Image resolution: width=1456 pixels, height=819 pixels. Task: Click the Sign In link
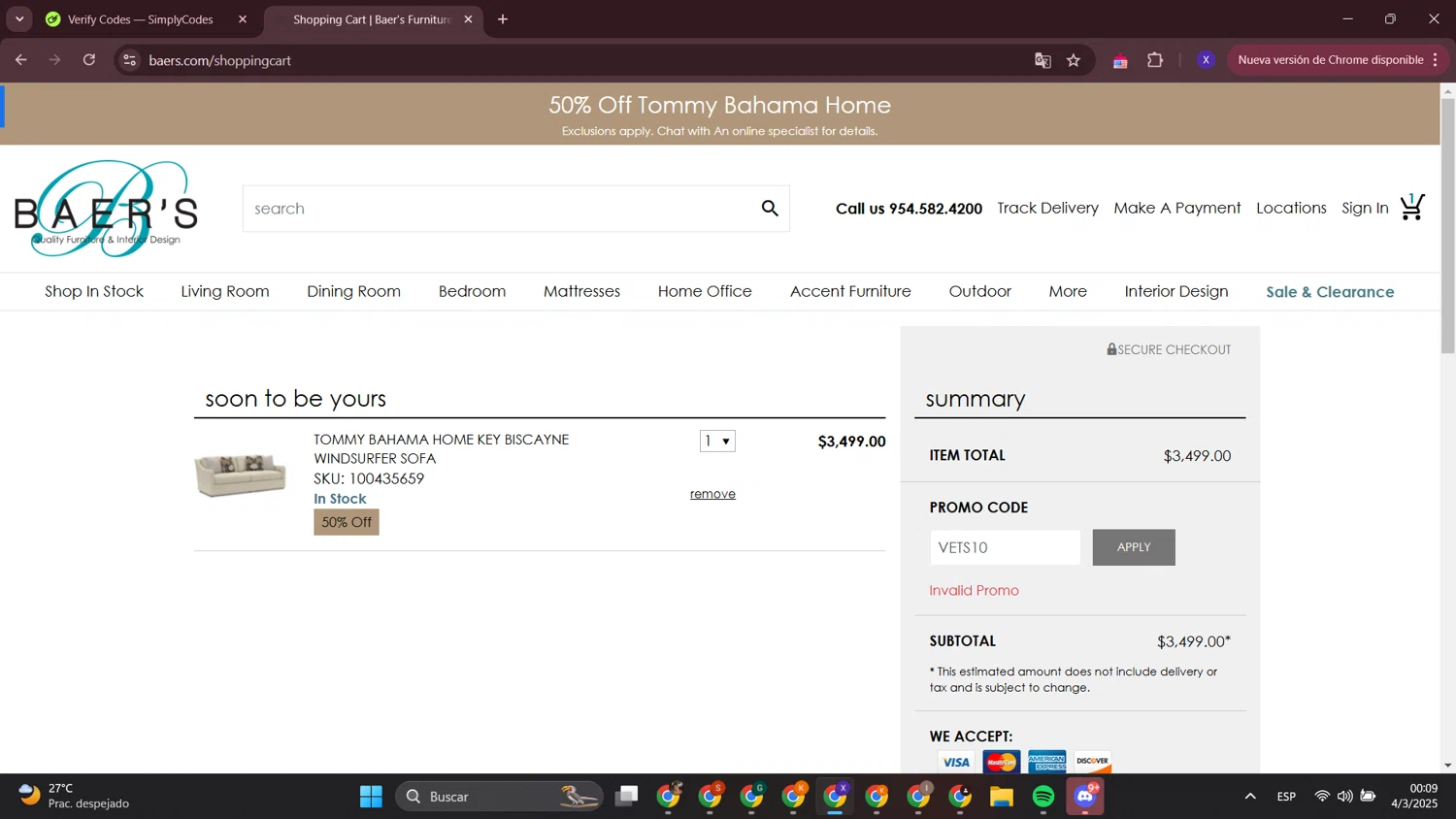point(1365,208)
